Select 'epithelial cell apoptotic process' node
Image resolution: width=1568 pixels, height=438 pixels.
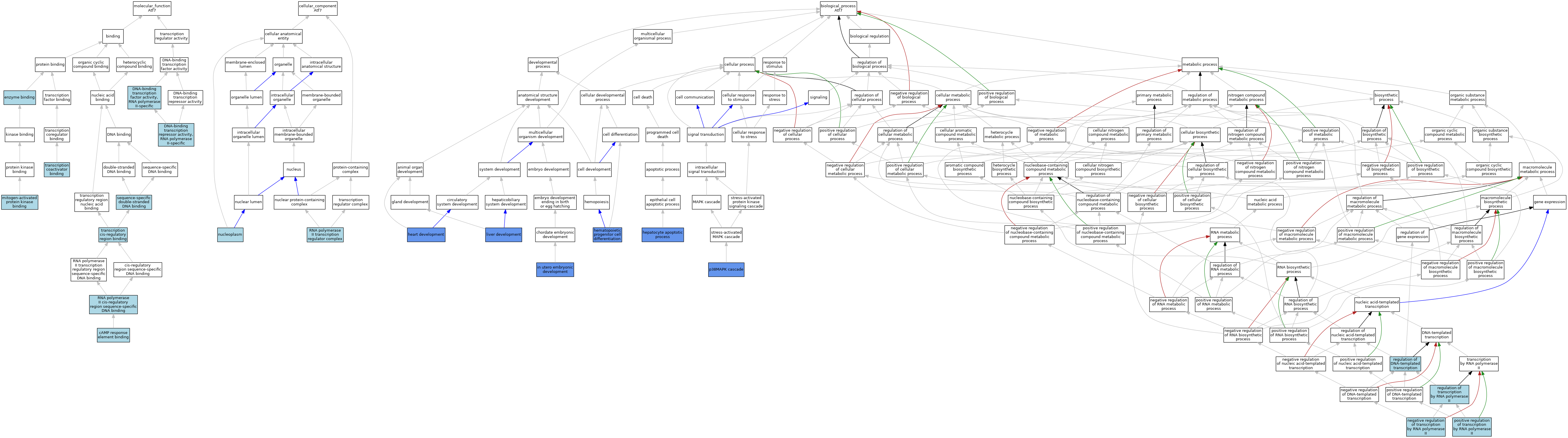coord(663,202)
